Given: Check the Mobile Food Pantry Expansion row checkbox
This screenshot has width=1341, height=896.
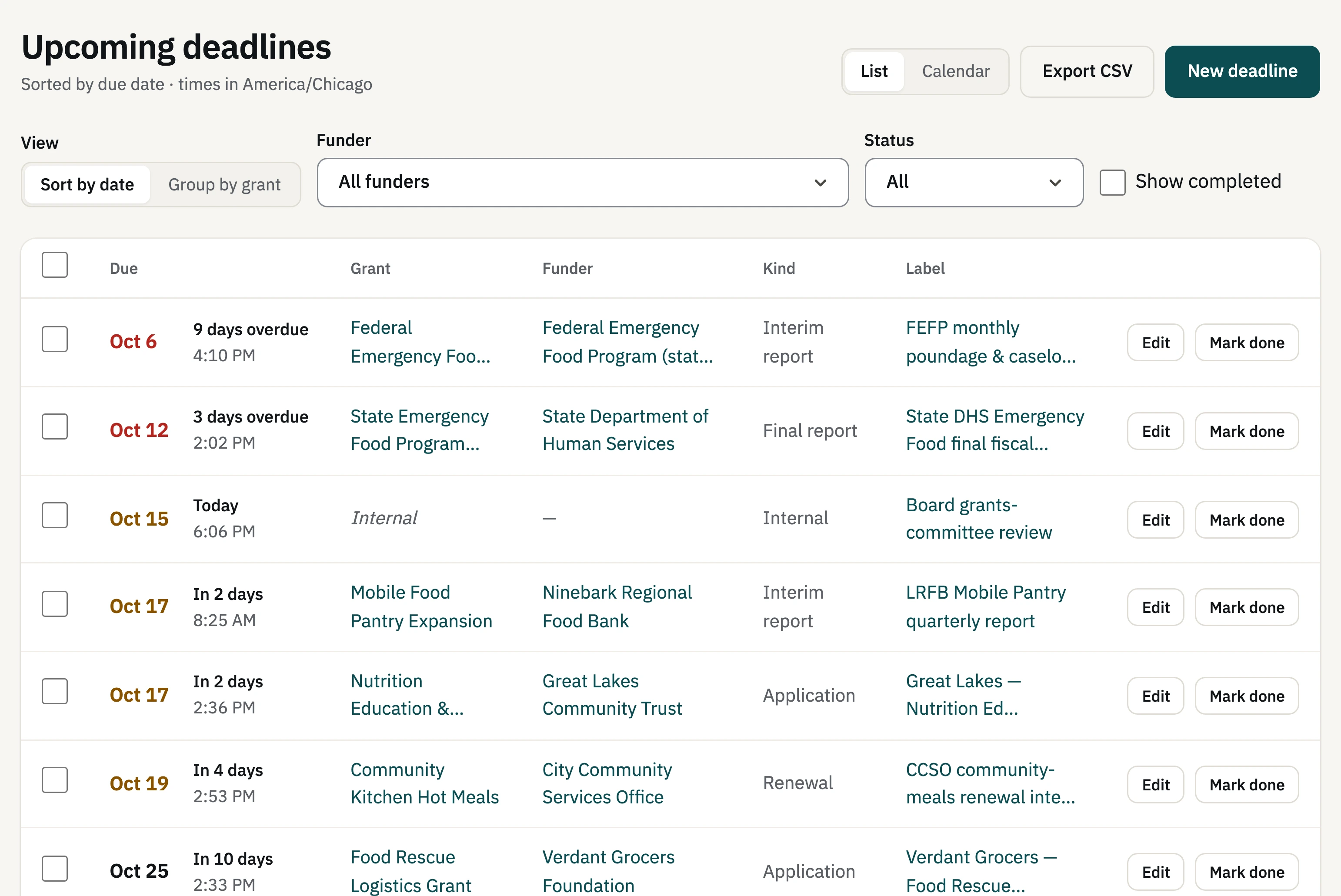Looking at the screenshot, I should pyautogui.click(x=55, y=604).
